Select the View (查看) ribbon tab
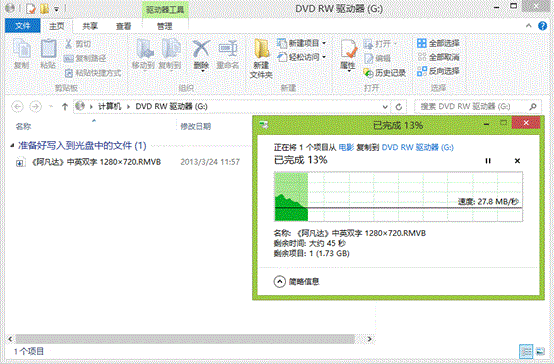Image resolution: width=554 pixels, height=364 pixels. tap(123, 26)
